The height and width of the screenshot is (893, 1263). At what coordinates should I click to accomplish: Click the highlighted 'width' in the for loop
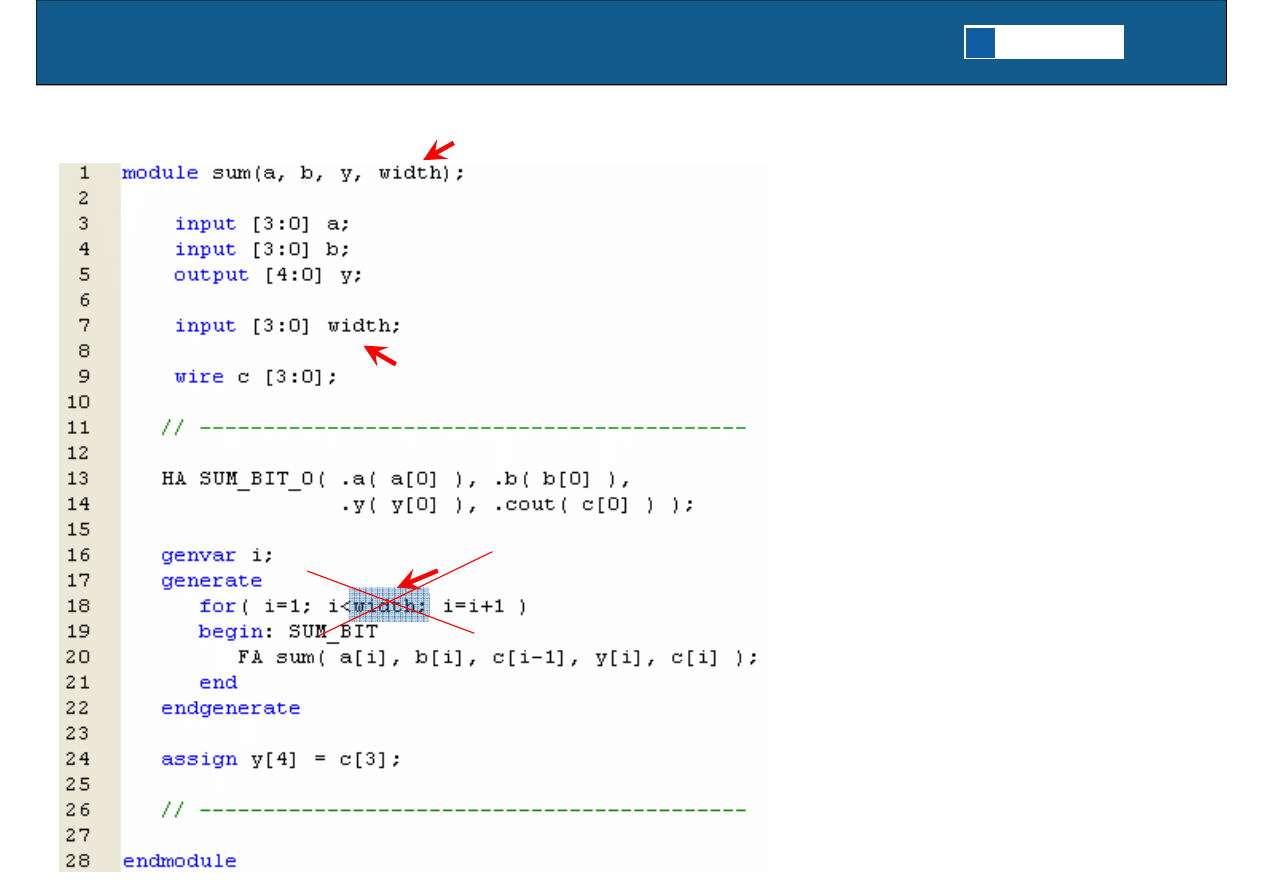tap(390, 606)
